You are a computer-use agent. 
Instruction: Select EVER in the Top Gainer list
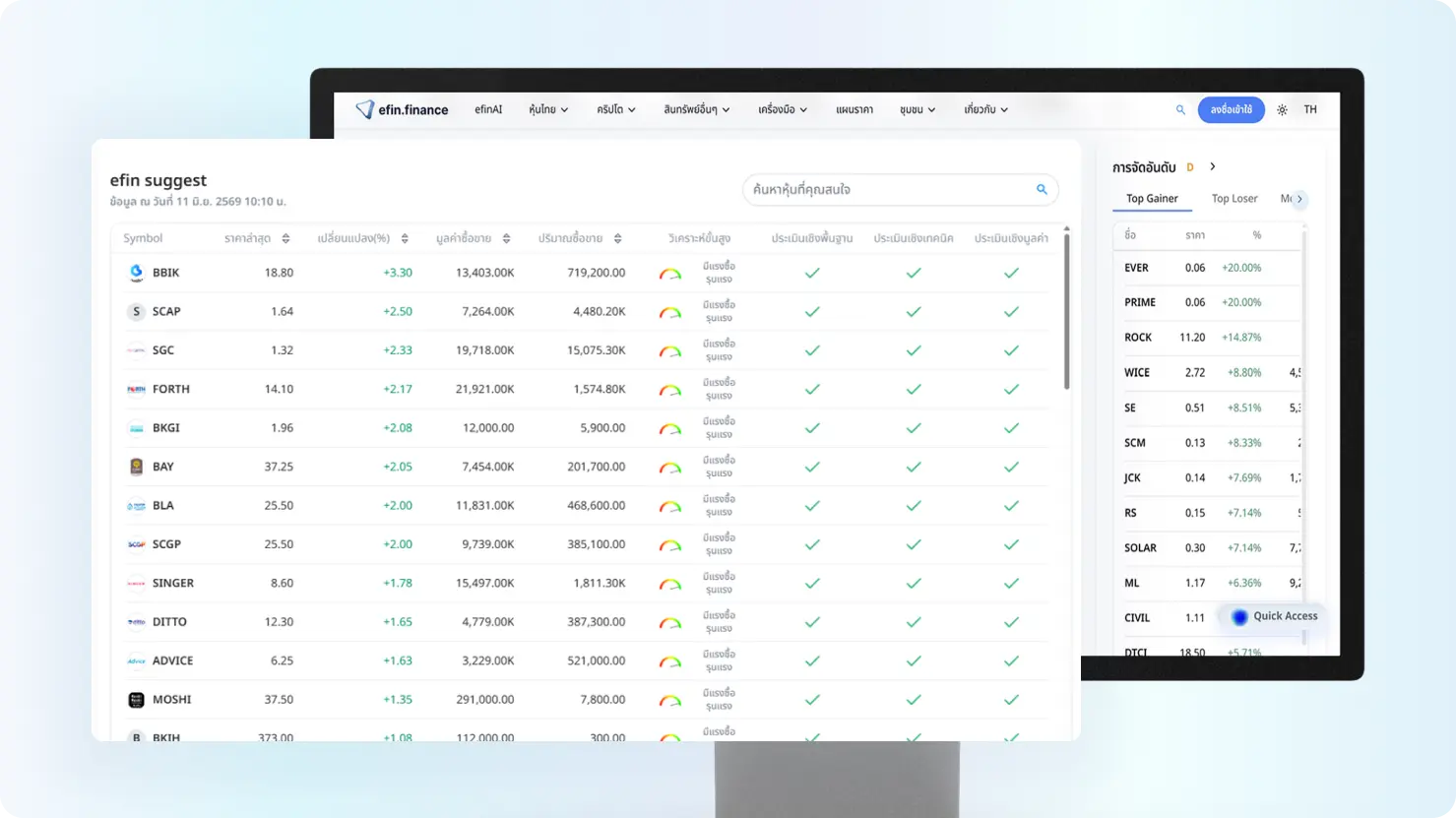(1136, 268)
